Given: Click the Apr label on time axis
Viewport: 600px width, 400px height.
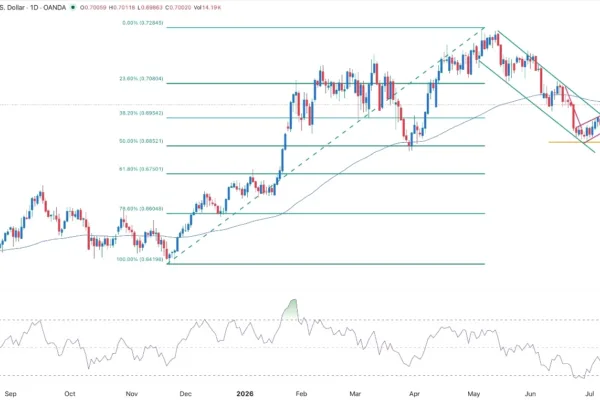Looking at the screenshot, I should point(414,393).
